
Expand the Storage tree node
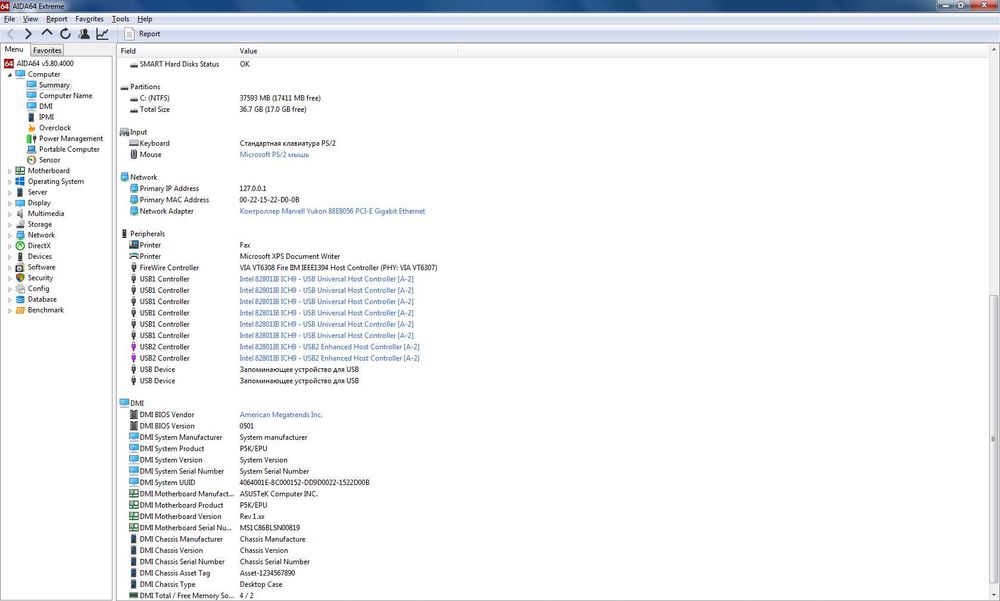click(x=10, y=225)
